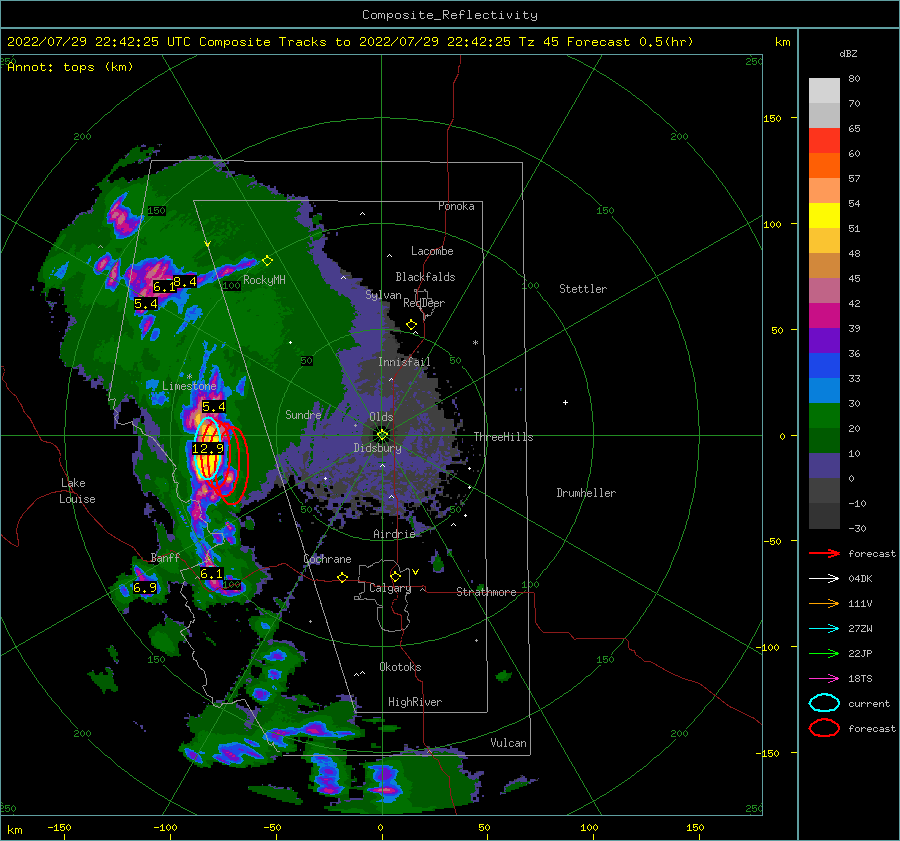Click the Airdrie label
900x841 pixels.
[394, 534]
